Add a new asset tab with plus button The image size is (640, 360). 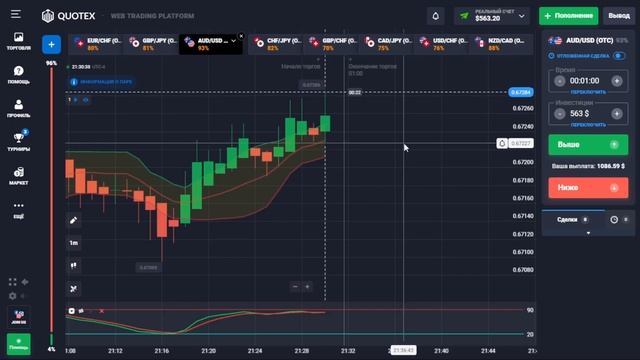tap(51, 44)
